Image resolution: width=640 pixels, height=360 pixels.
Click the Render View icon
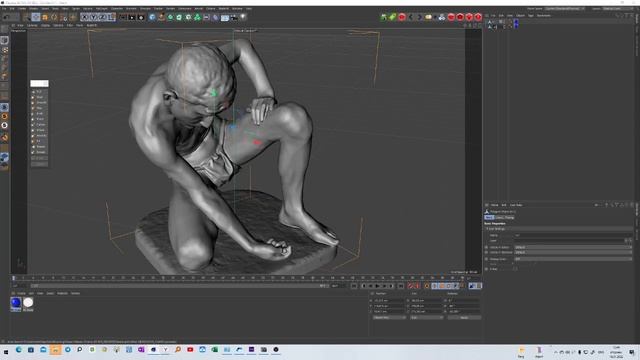point(123,17)
